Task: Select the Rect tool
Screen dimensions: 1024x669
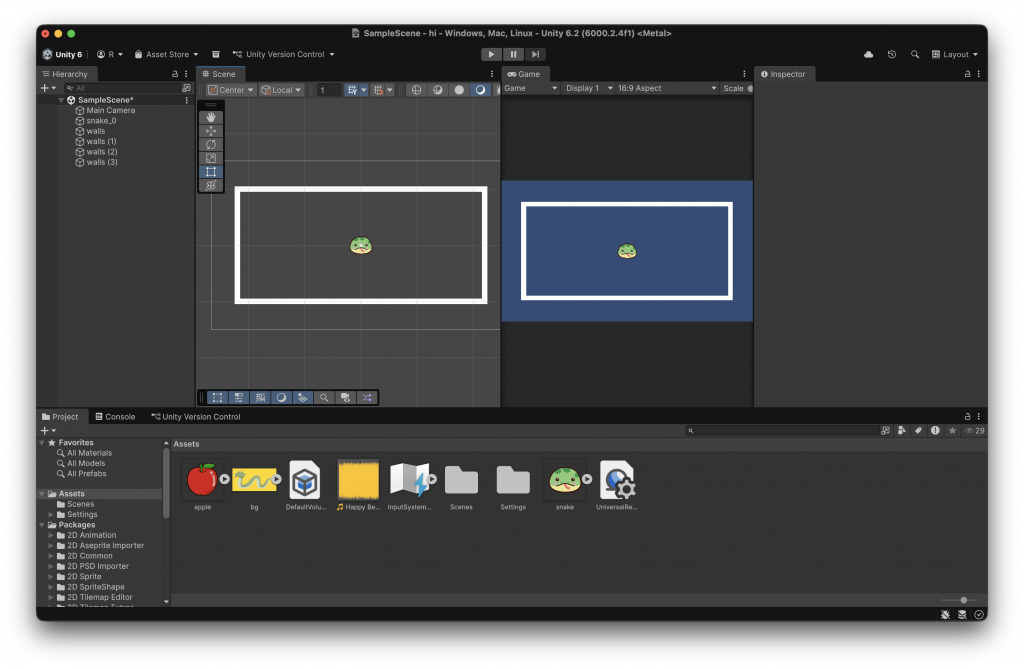Action: point(210,172)
